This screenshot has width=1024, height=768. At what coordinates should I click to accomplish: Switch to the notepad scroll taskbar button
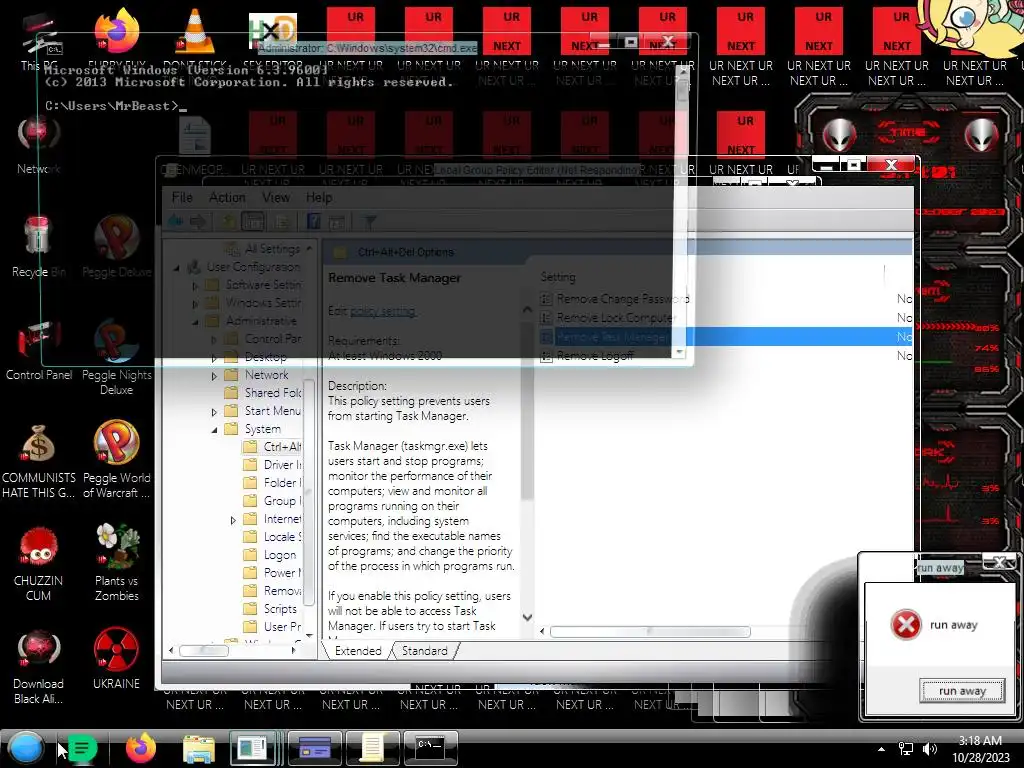pos(372,748)
